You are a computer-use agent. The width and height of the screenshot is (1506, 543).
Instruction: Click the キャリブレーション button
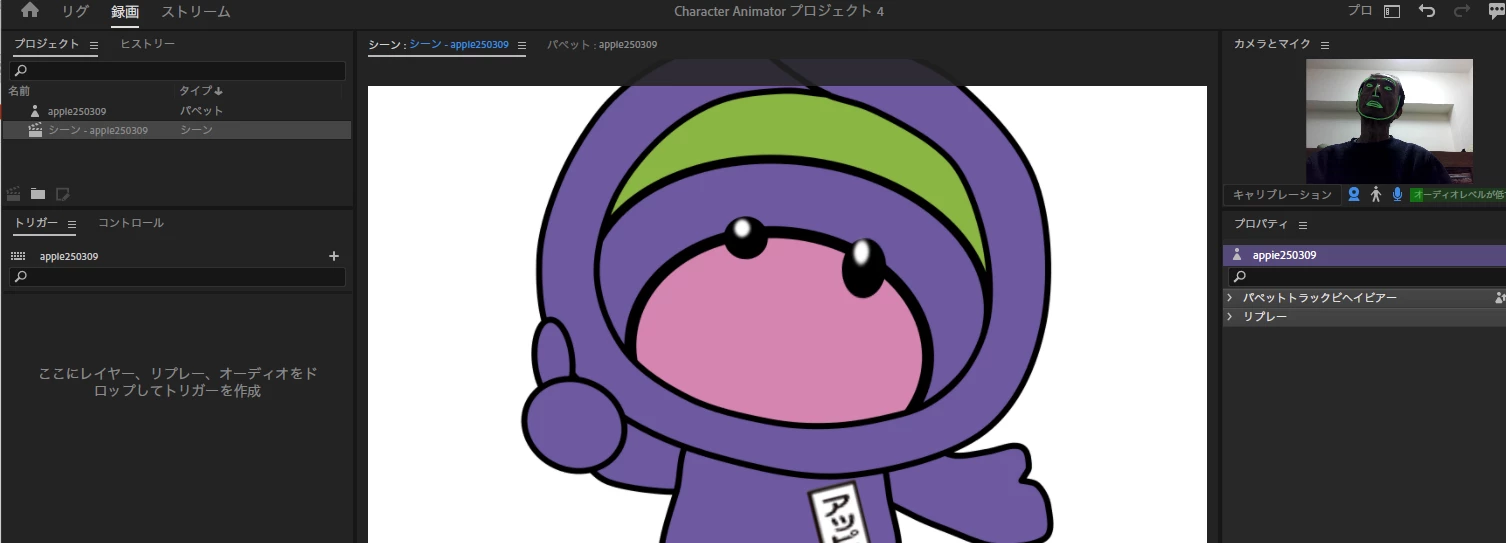[x=1282, y=195]
